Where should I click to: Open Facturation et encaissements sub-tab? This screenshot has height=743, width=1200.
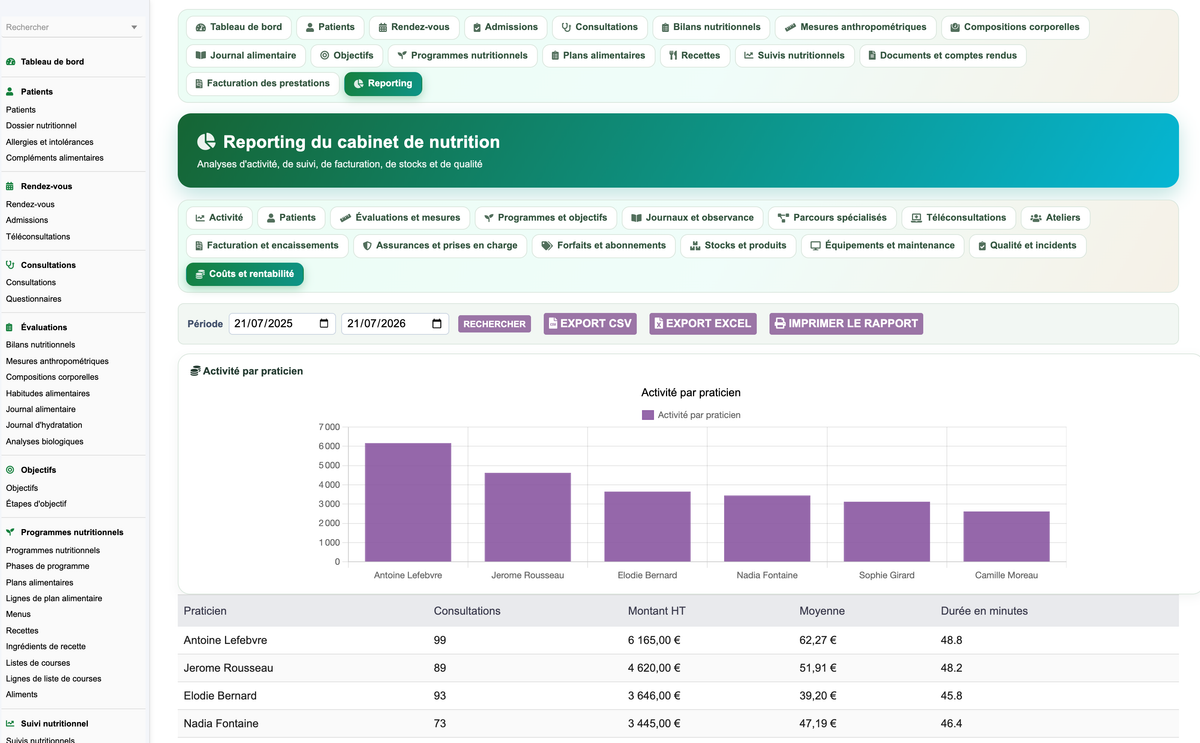pyautogui.click(x=267, y=245)
